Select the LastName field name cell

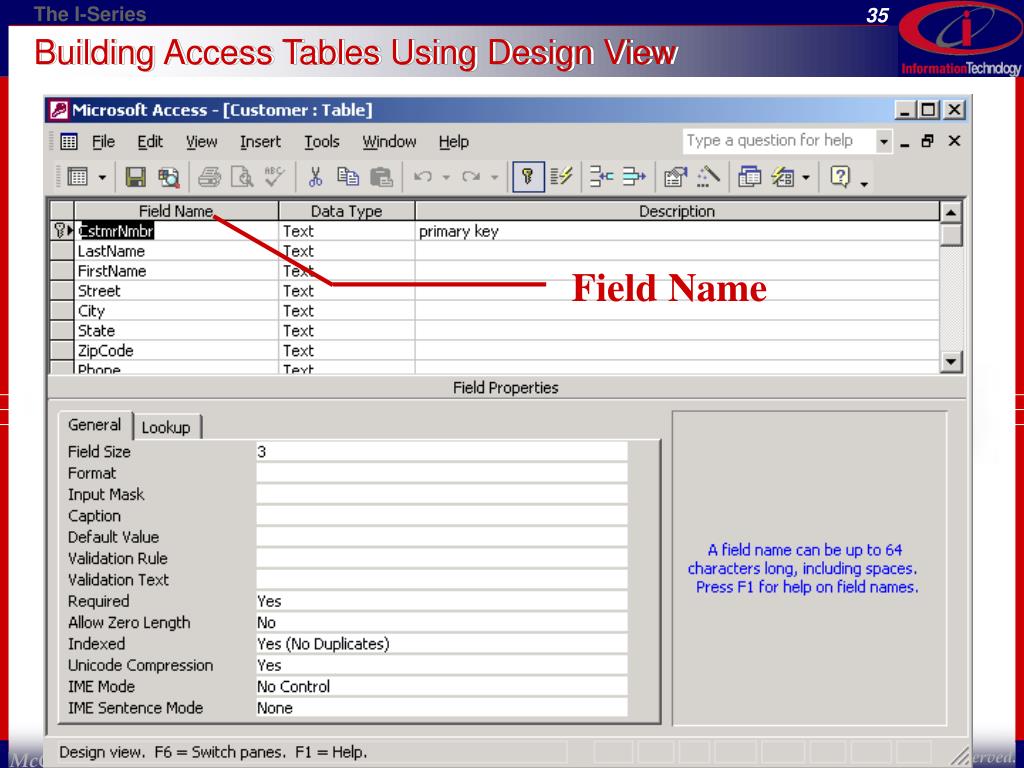point(177,251)
